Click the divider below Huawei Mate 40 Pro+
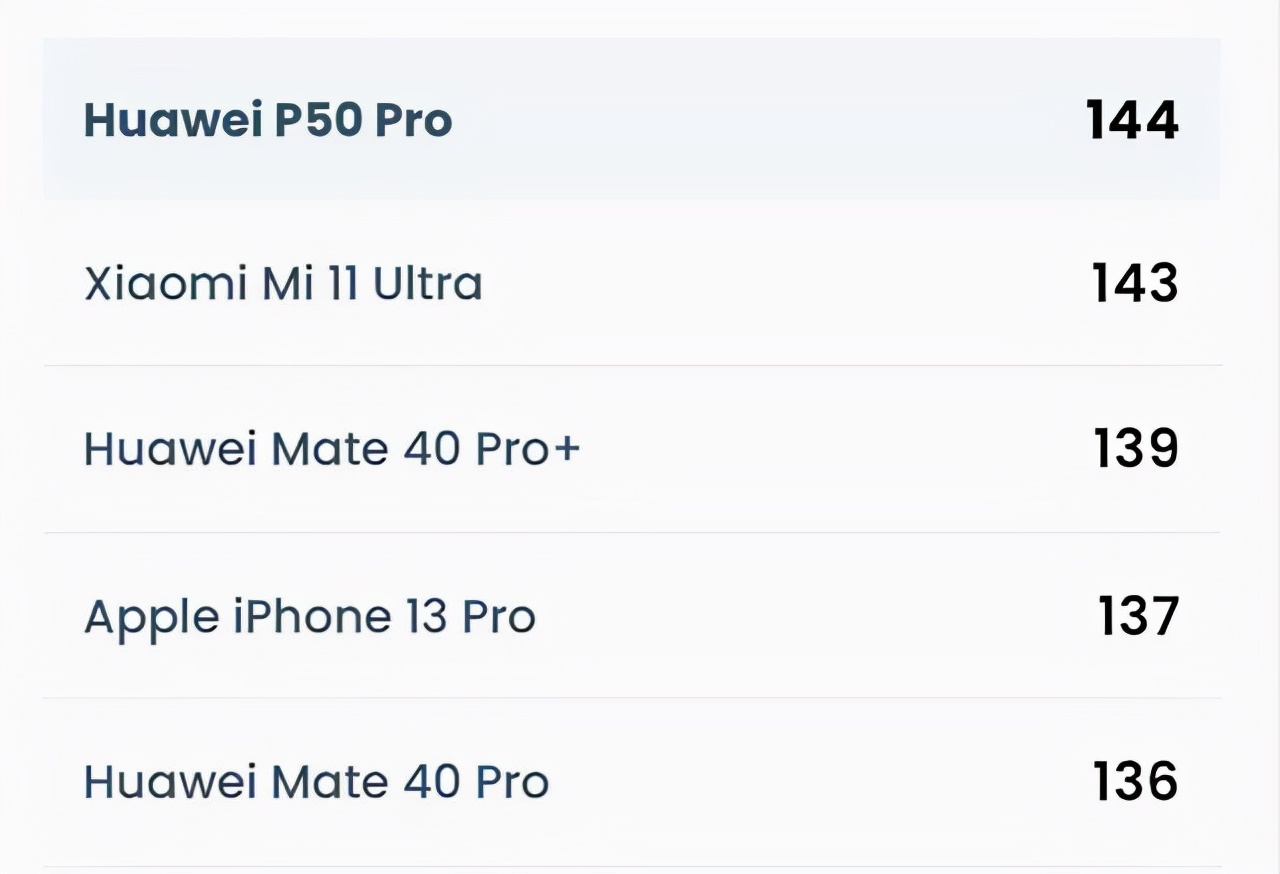 click(x=632, y=532)
